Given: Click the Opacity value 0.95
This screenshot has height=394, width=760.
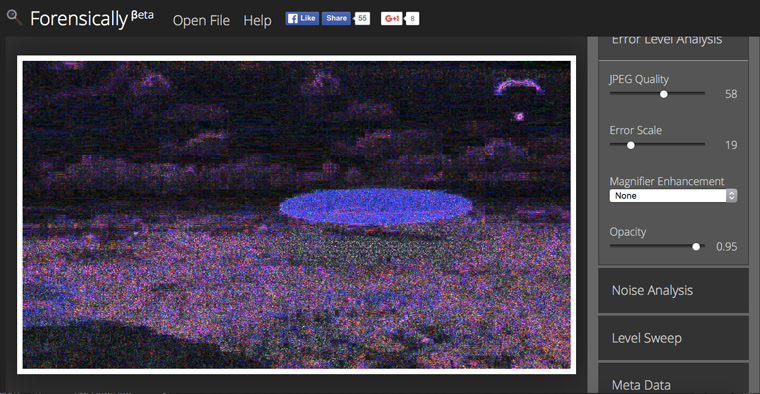Looking at the screenshot, I should (x=727, y=247).
